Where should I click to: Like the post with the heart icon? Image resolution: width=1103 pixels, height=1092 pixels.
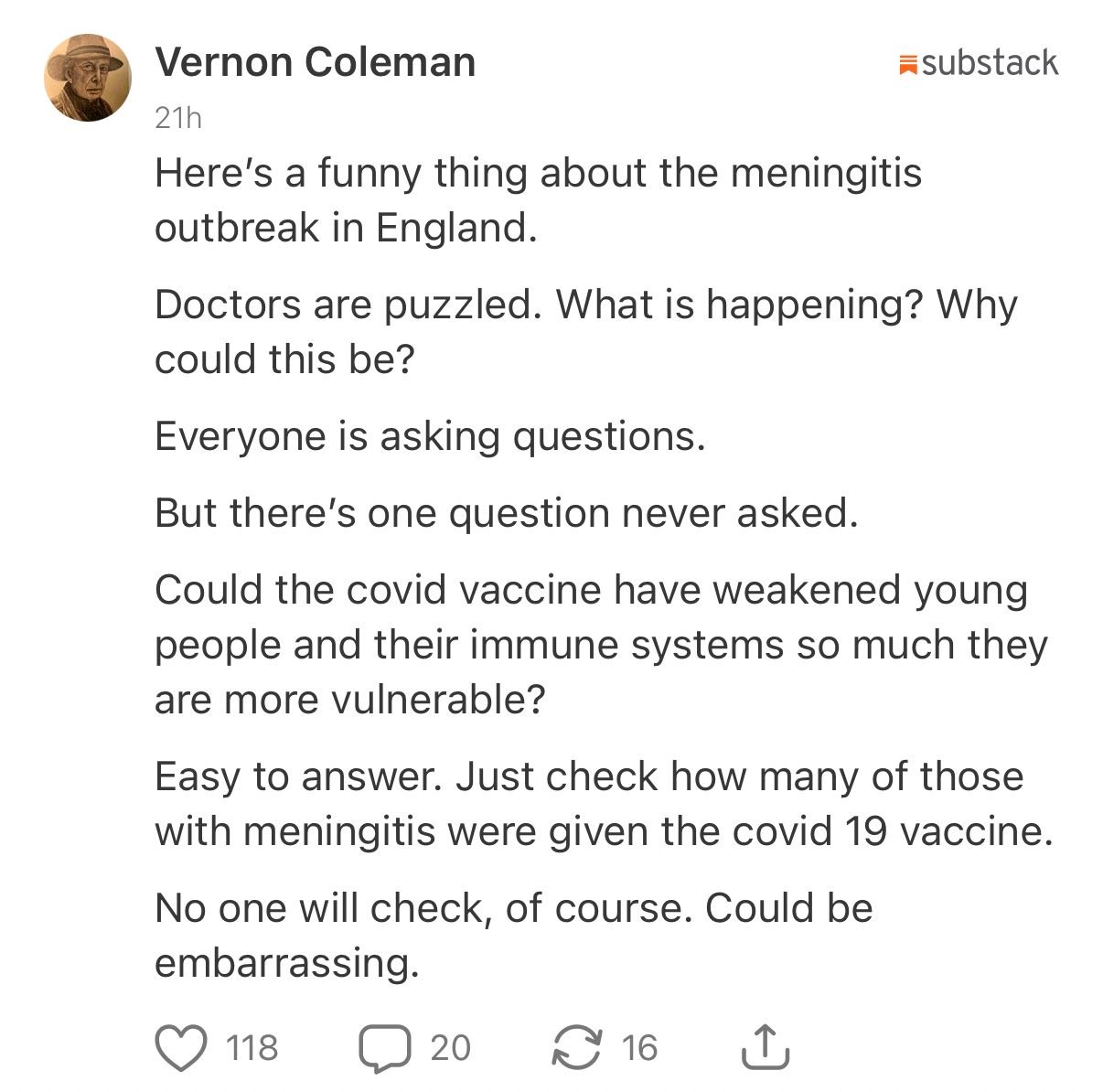click(x=180, y=1048)
